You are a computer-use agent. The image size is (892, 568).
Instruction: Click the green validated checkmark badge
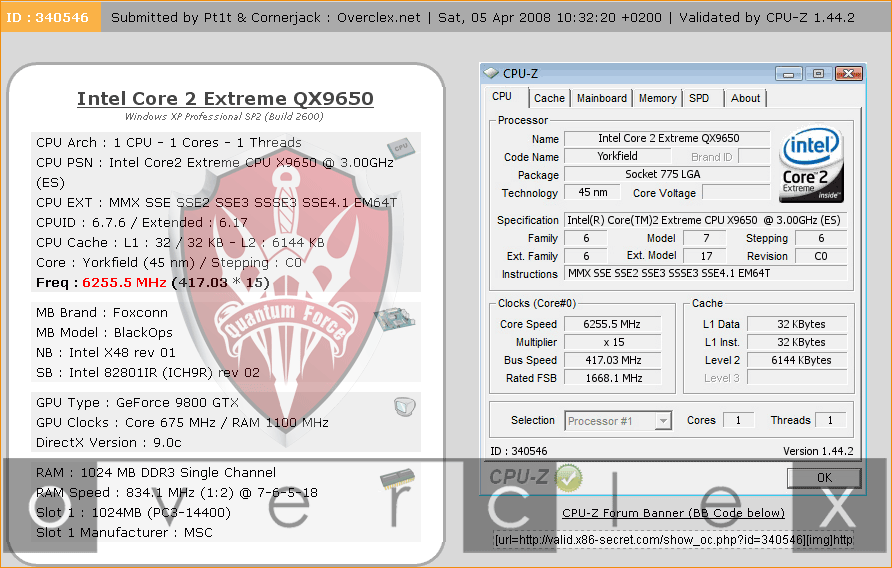coord(568,477)
